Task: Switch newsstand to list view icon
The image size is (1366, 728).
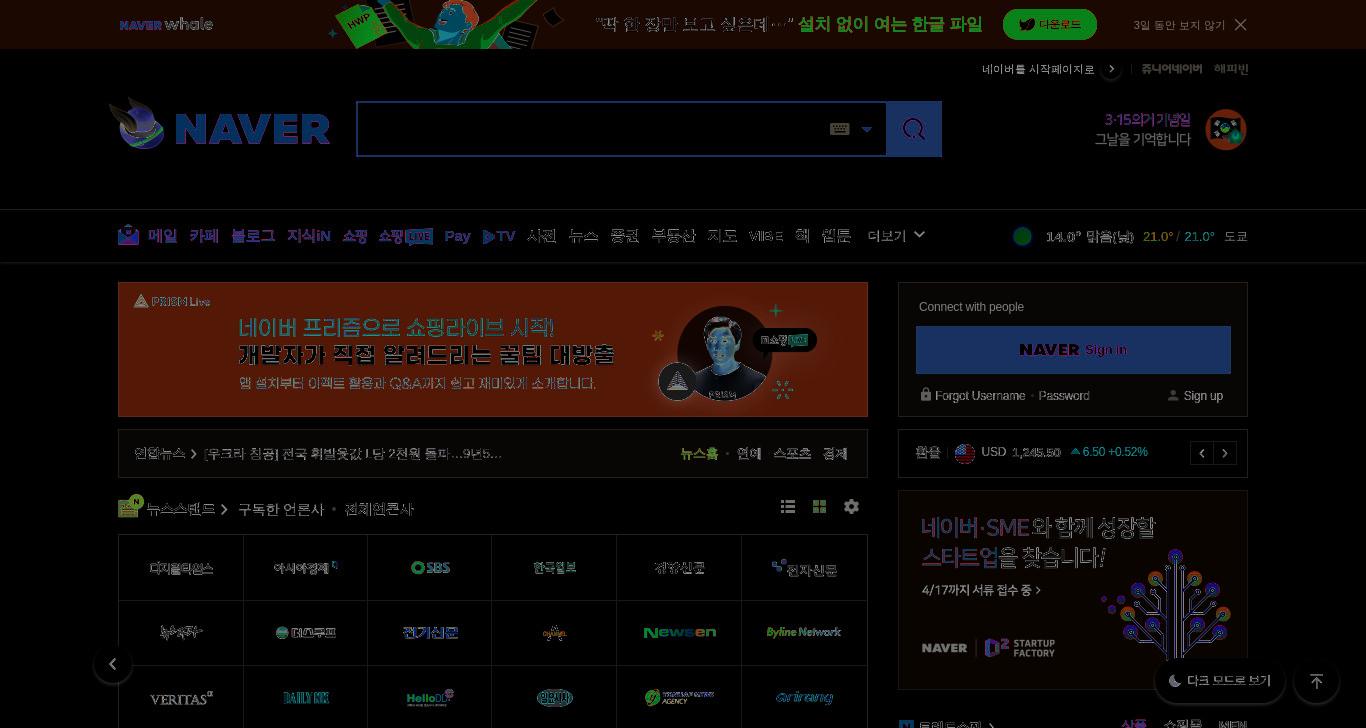Action: tap(788, 507)
